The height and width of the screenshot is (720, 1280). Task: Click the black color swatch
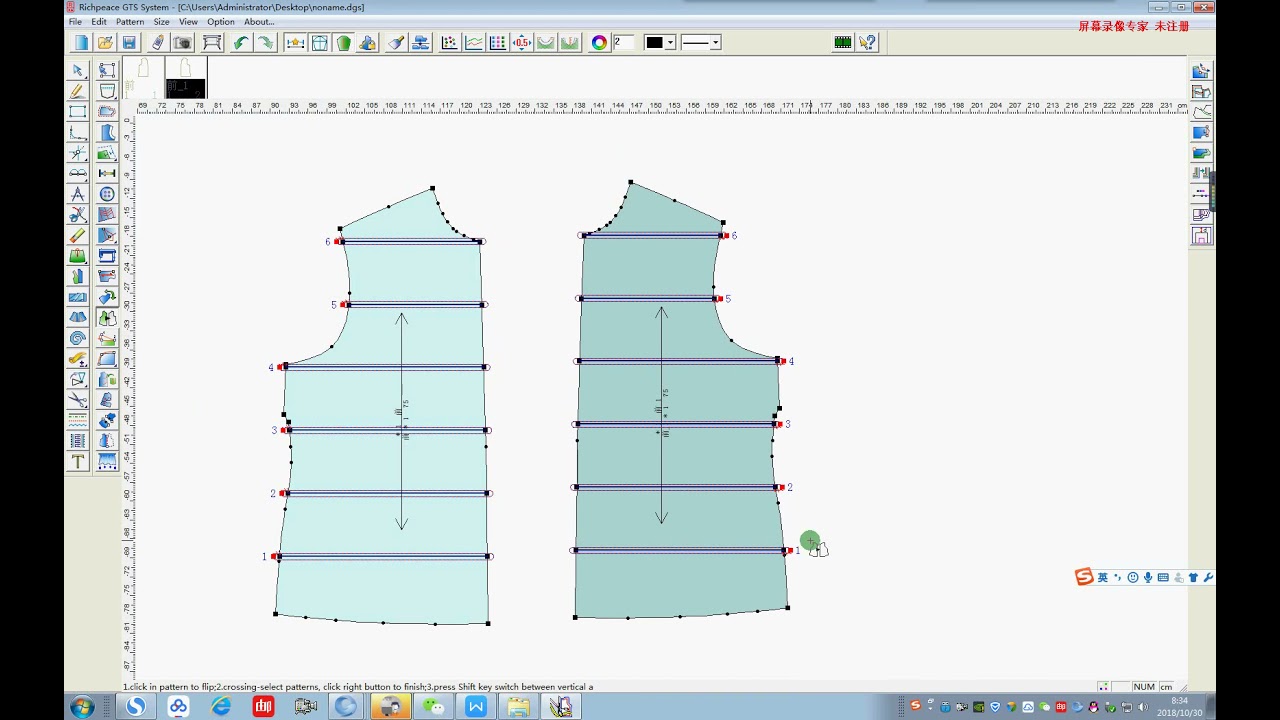tap(654, 42)
